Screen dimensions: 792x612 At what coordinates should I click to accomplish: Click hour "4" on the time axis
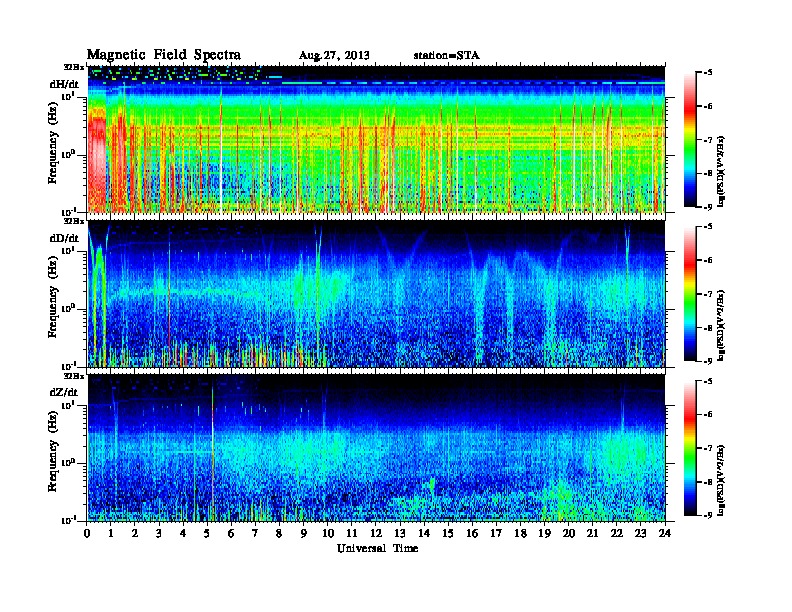point(183,534)
